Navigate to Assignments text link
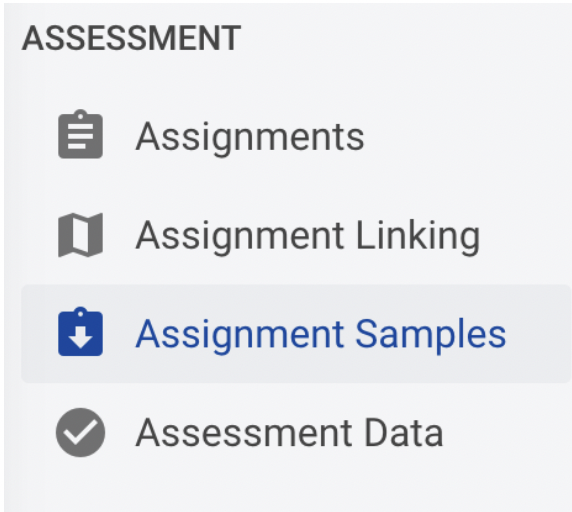572x512 pixels. [x=250, y=137]
